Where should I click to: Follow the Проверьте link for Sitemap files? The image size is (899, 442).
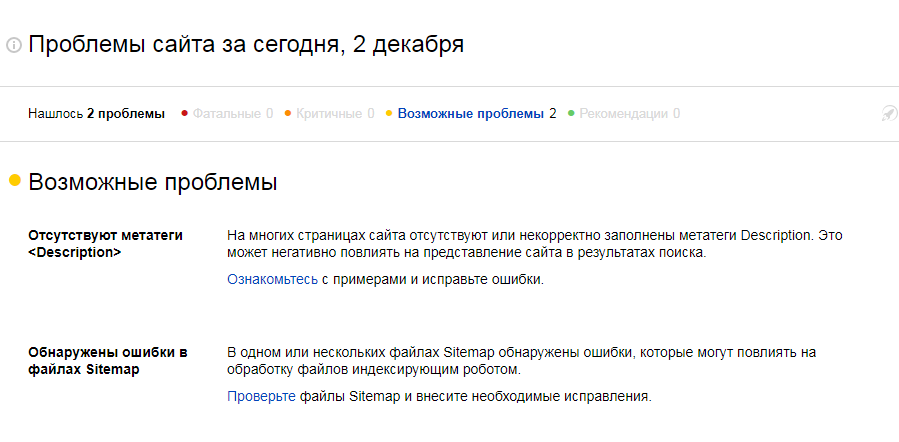(261, 397)
